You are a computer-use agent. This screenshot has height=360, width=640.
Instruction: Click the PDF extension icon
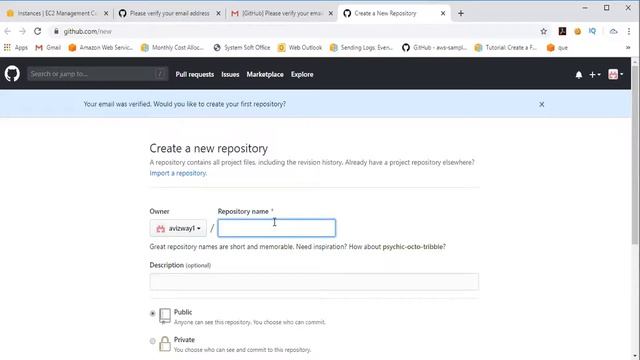click(562, 31)
